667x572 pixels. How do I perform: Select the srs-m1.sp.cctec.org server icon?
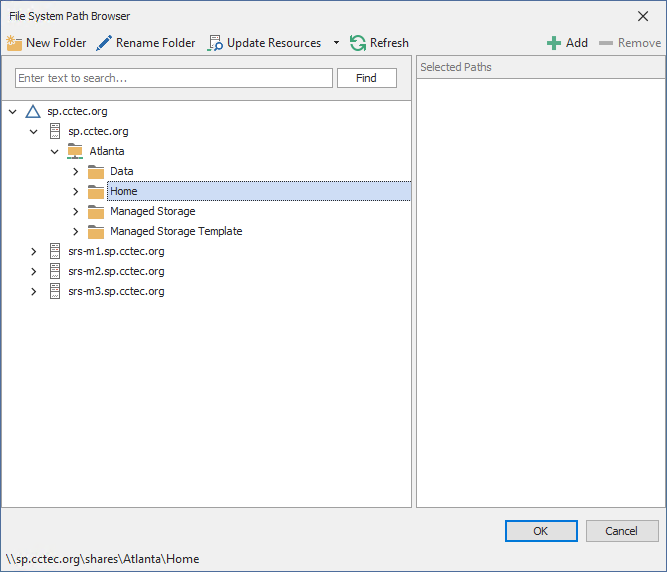(54, 251)
